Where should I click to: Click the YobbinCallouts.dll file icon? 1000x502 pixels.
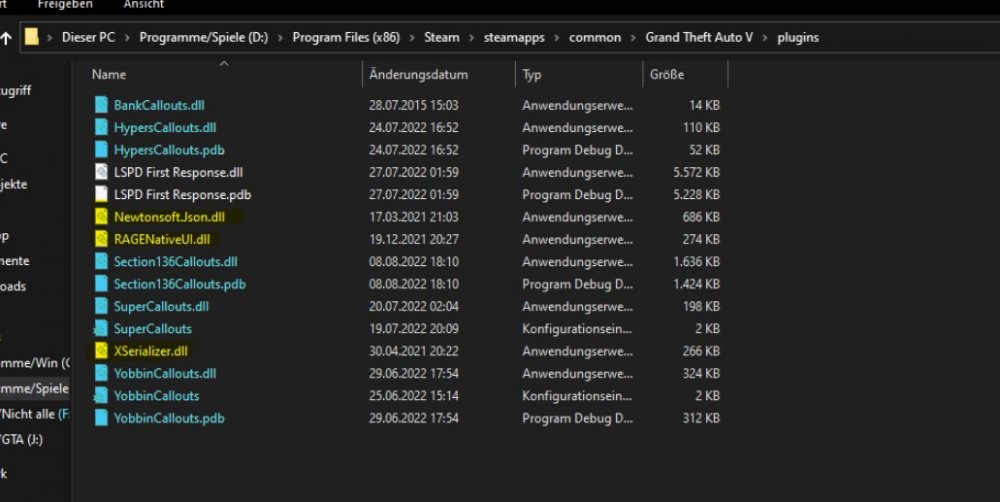pos(101,373)
